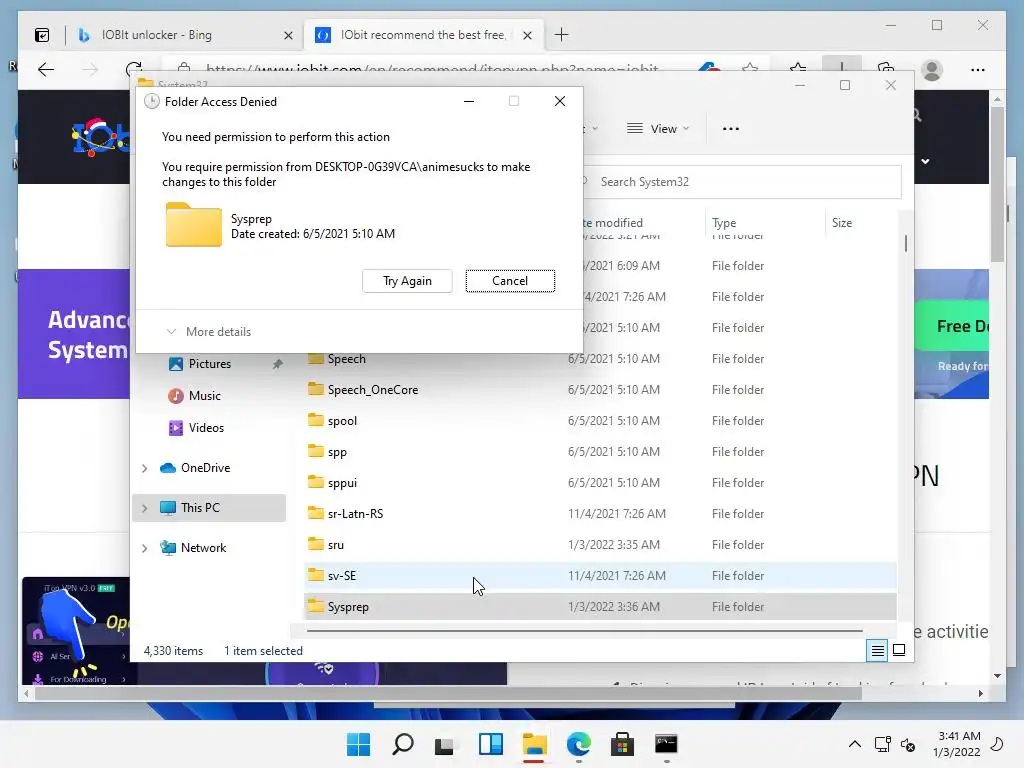Select OneDrive in navigation pane

[x=205, y=468]
